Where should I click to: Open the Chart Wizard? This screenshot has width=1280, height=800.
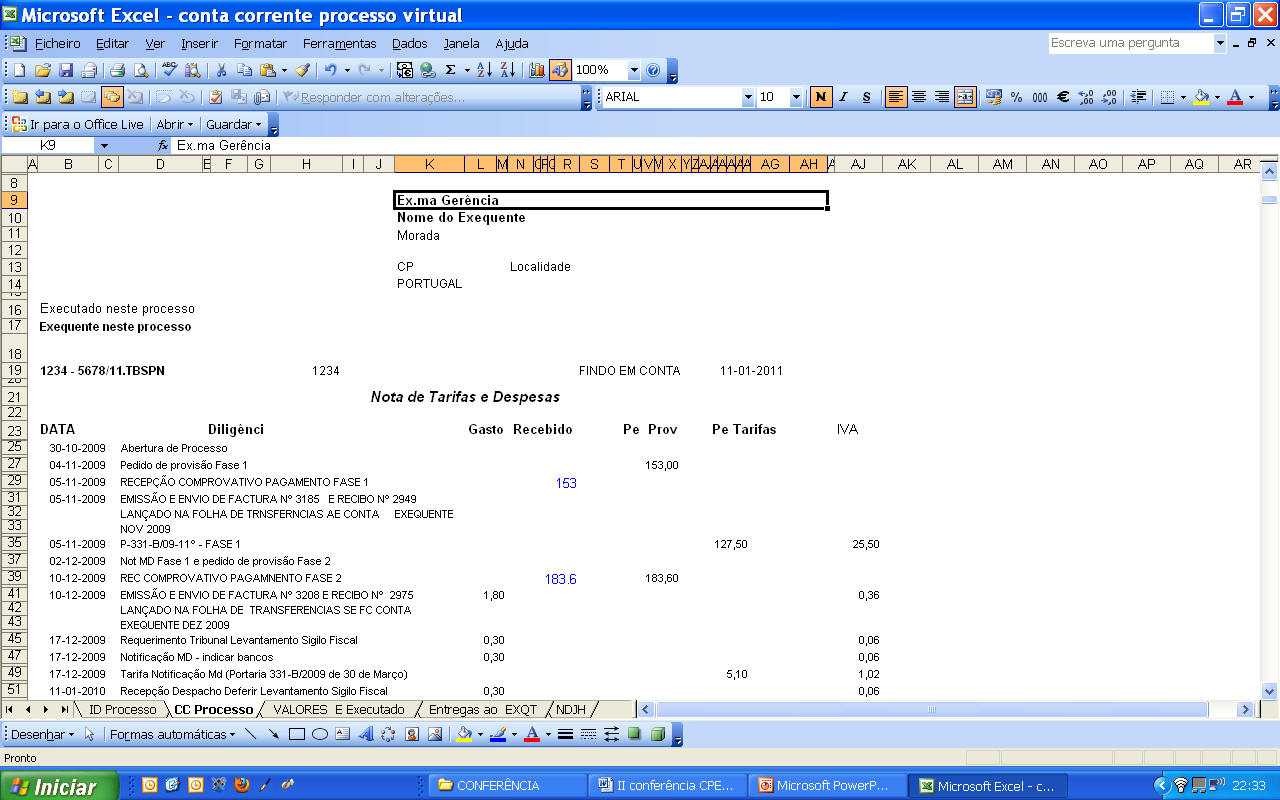[x=537, y=70]
